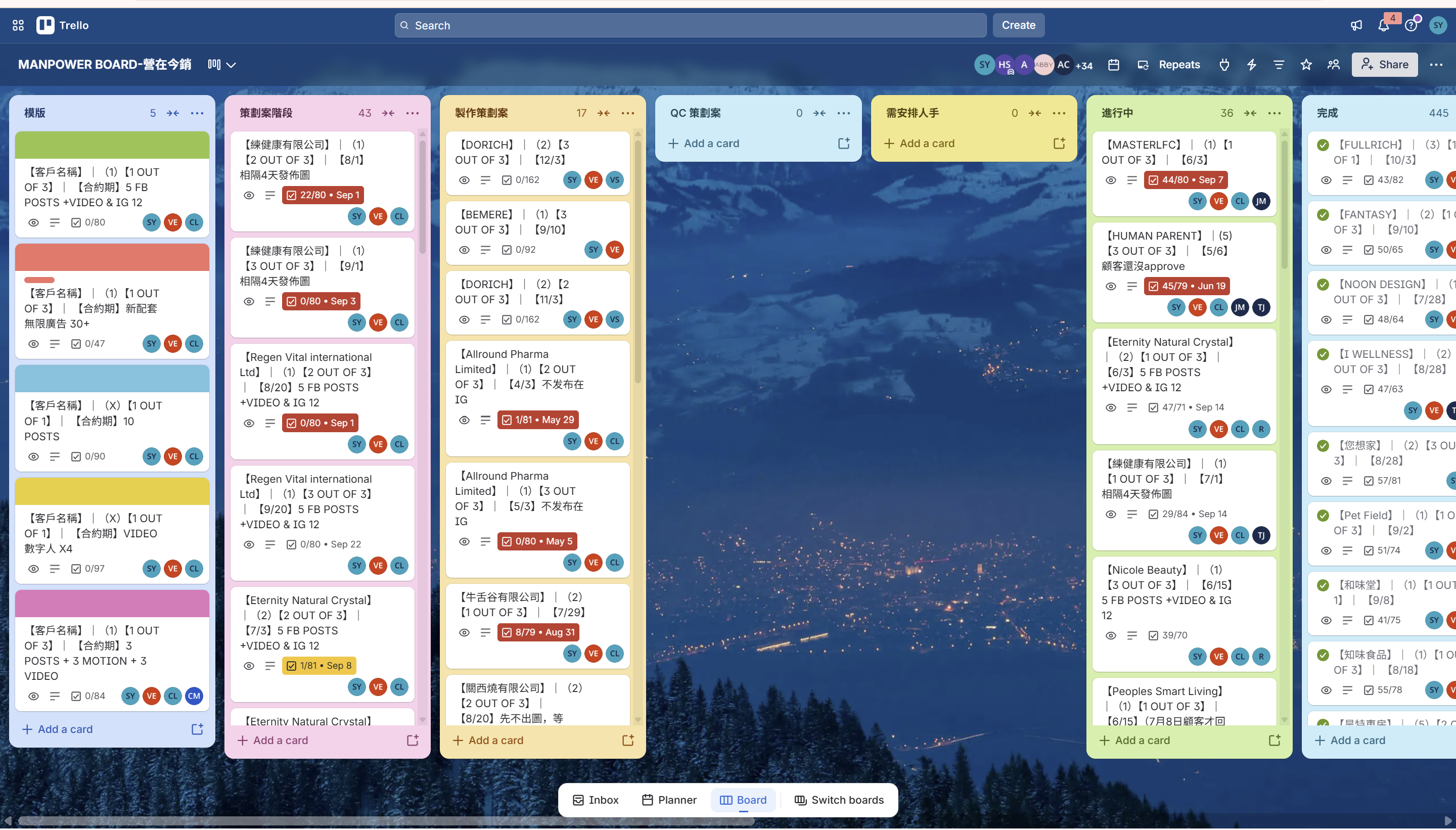Screen dimensions: 1456x830
Task: Open the notifications bell
Action: [x=1384, y=25]
